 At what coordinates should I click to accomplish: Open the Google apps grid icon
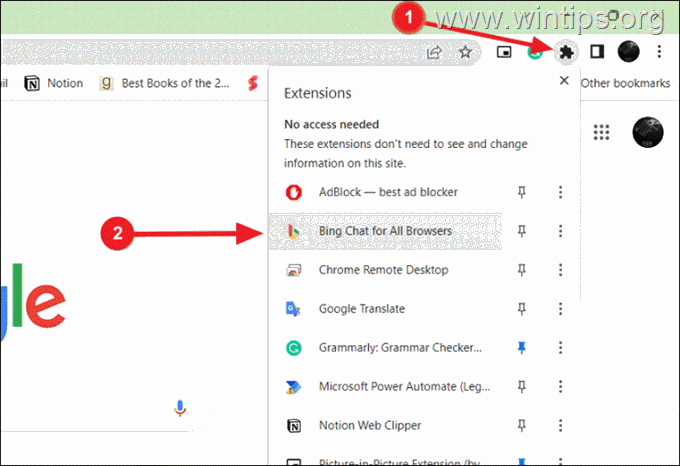[x=602, y=132]
